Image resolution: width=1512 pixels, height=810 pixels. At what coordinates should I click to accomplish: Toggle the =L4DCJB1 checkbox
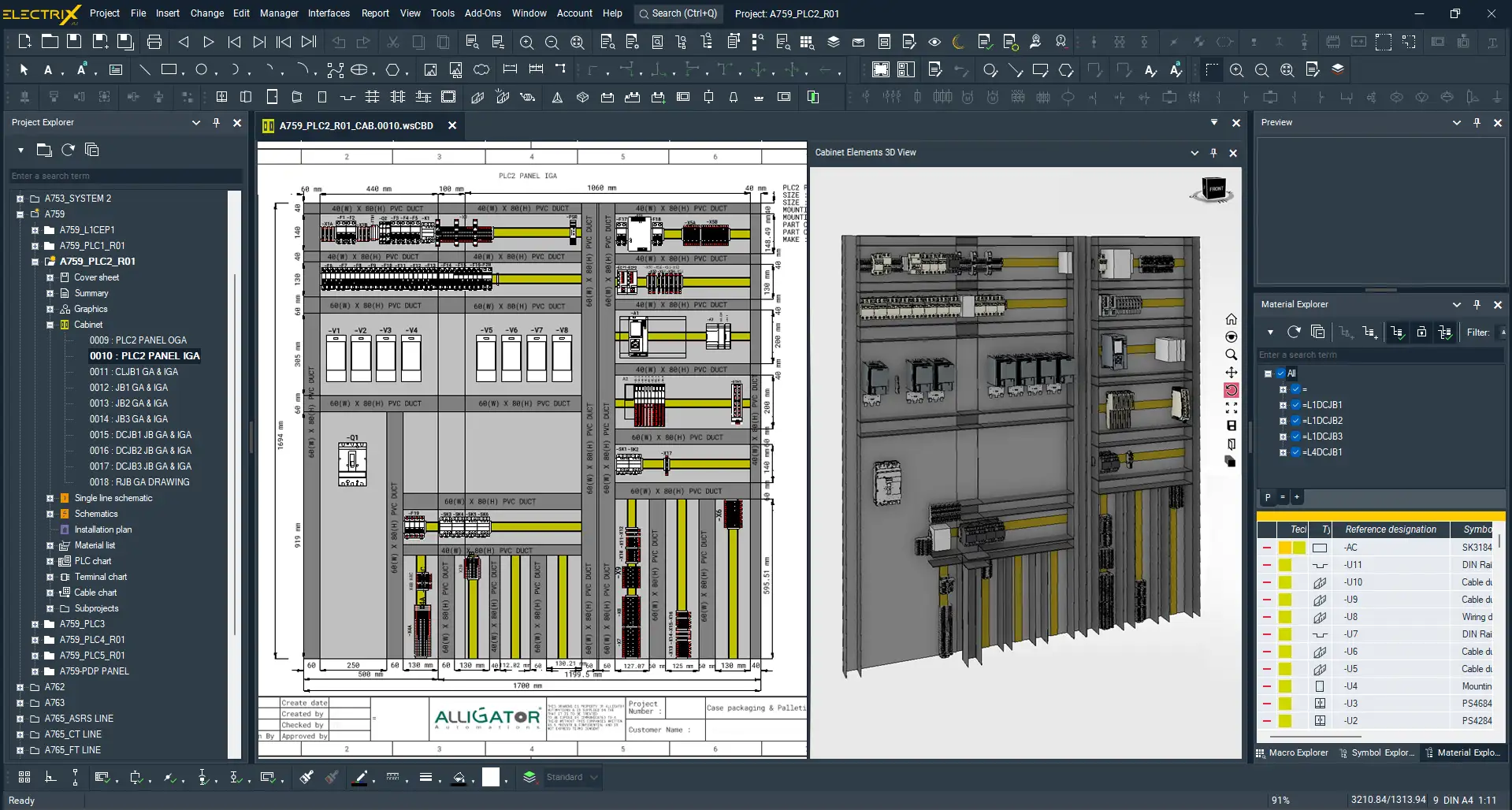pyautogui.click(x=1295, y=452)
